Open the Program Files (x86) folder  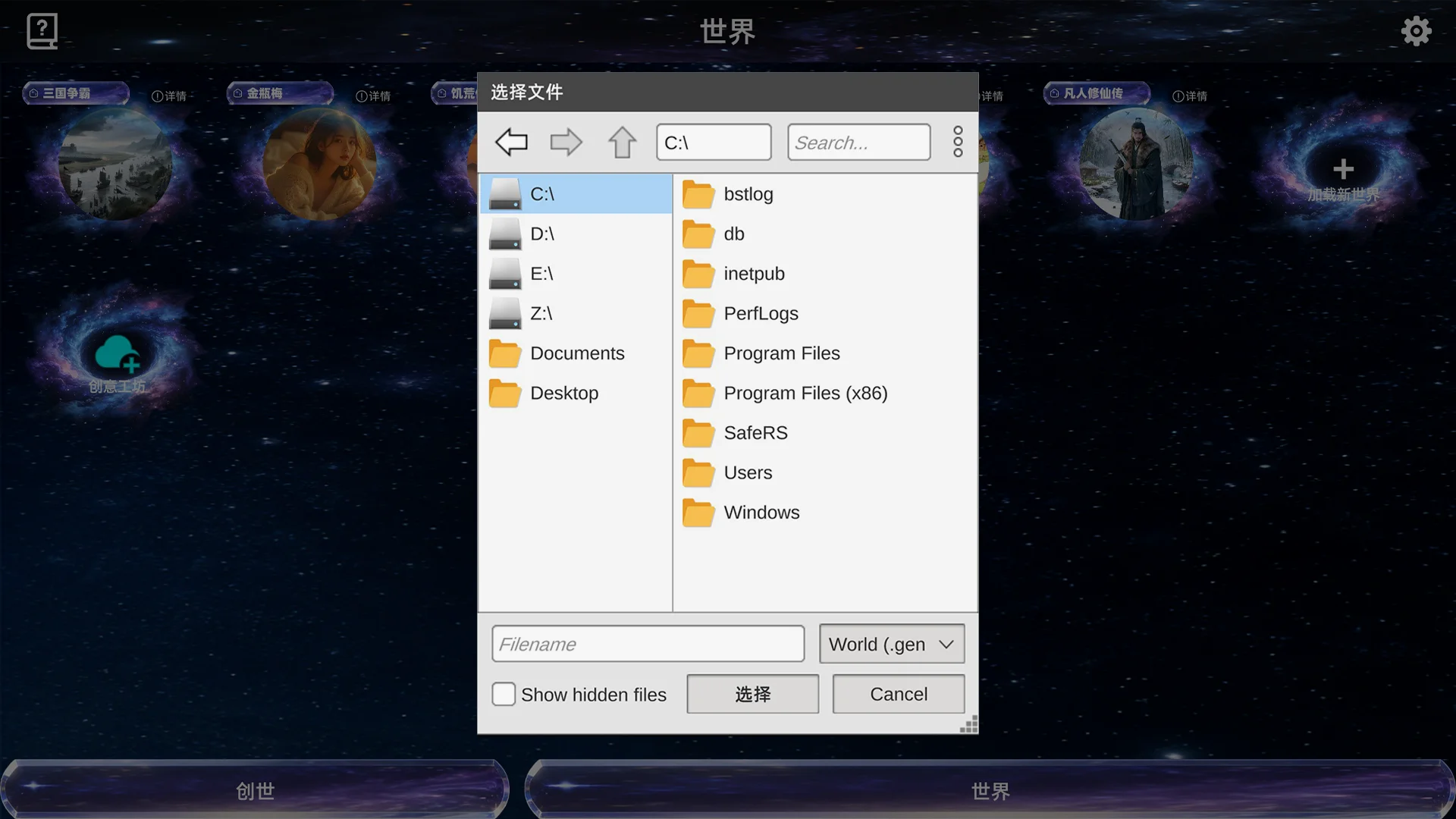[x=805, y=393]
